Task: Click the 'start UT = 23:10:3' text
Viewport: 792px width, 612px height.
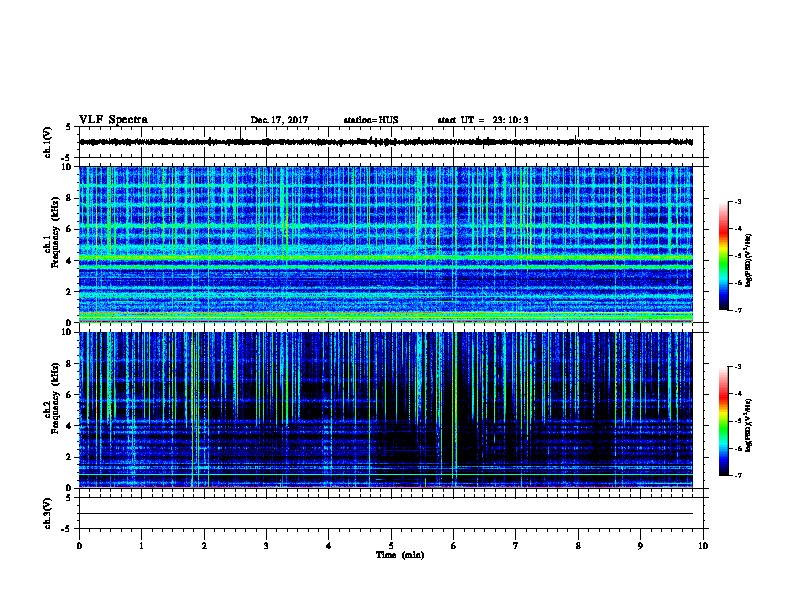Action: point(483,120)
